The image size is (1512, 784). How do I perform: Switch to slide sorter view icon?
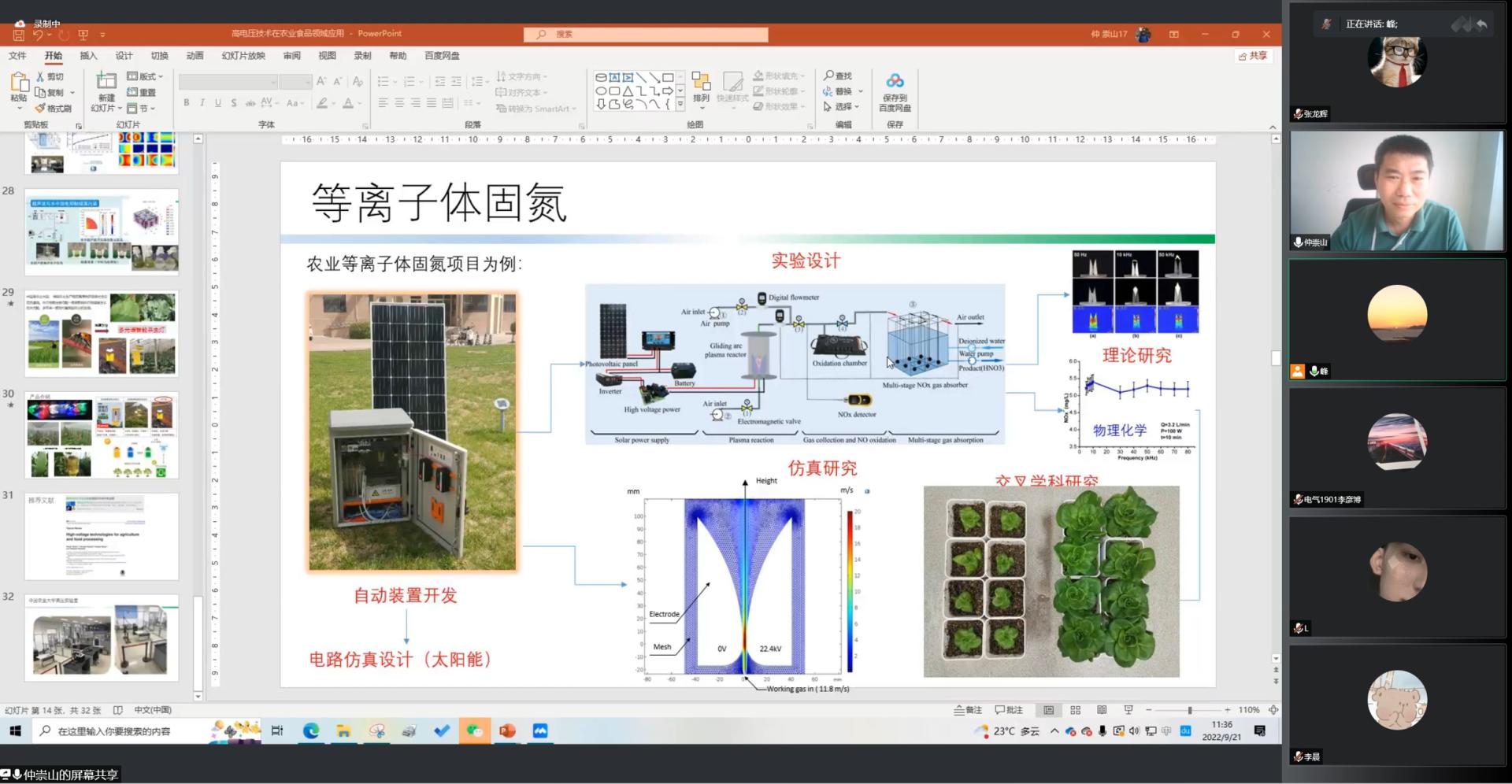pos(1075,710)
